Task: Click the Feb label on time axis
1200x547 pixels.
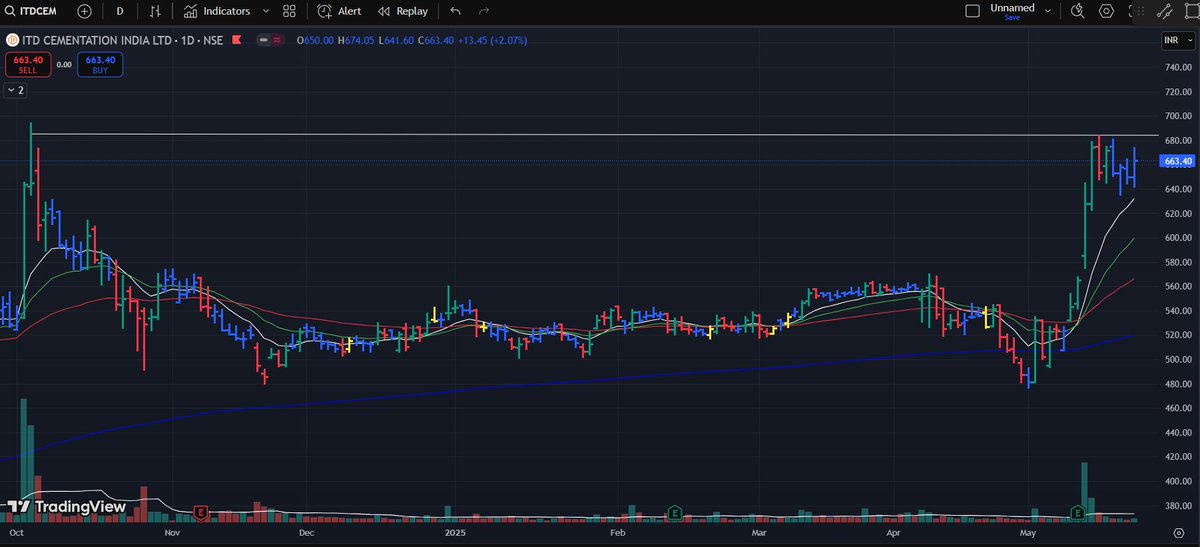Action: 618,533
